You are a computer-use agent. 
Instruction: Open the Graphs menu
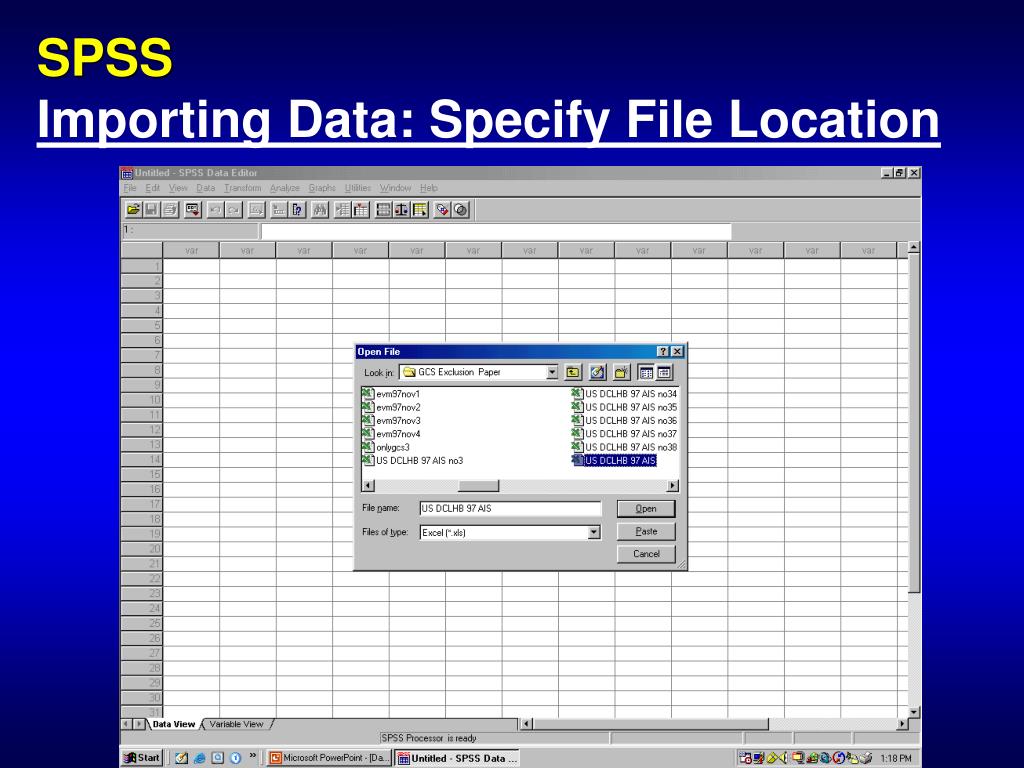point(322,188)
